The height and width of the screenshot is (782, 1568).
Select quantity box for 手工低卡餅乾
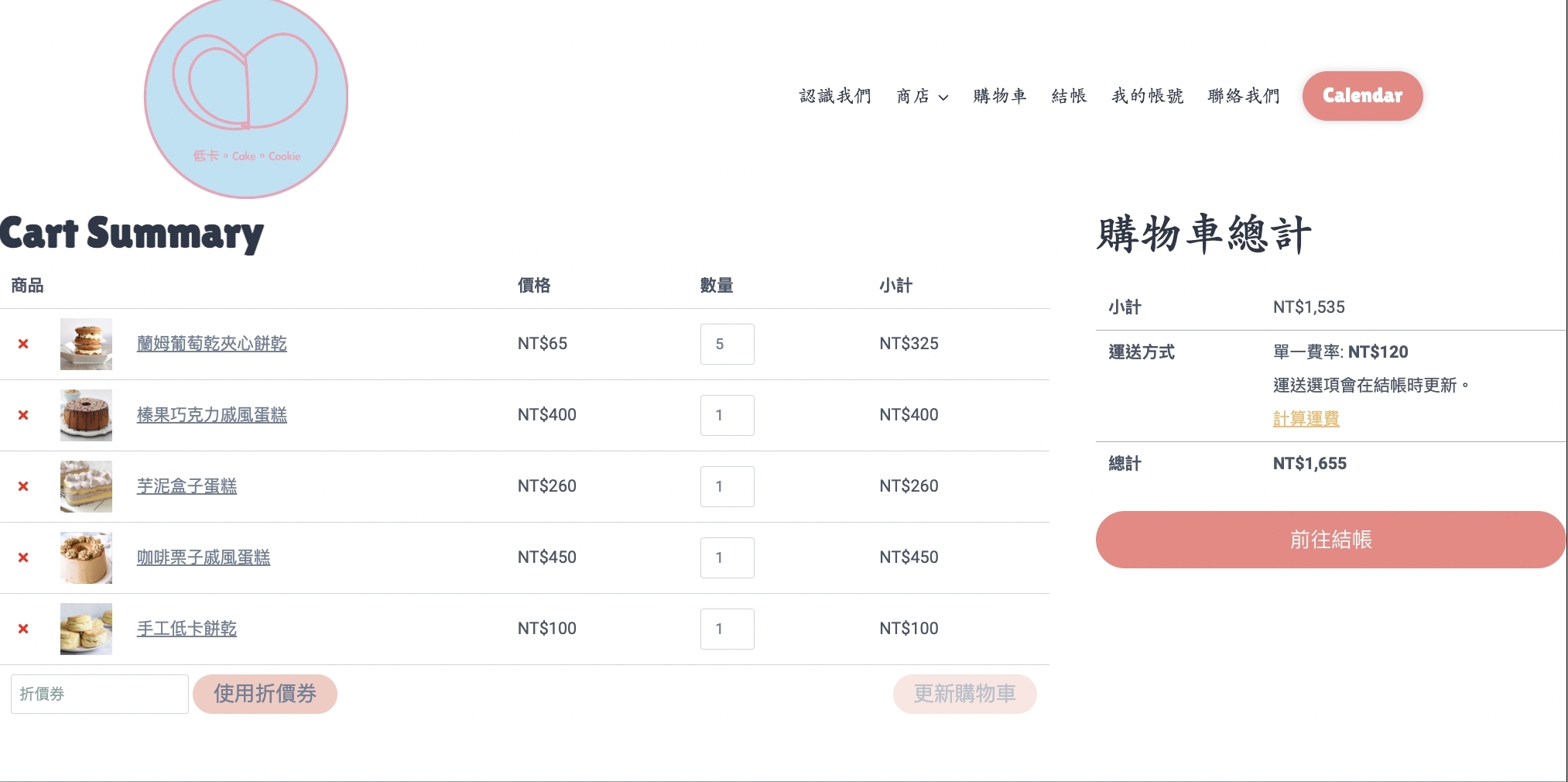[x=727, y=629]
